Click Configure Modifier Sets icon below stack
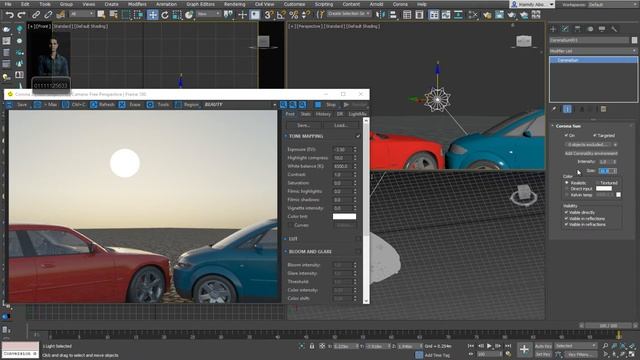 (x=603, y=109)
